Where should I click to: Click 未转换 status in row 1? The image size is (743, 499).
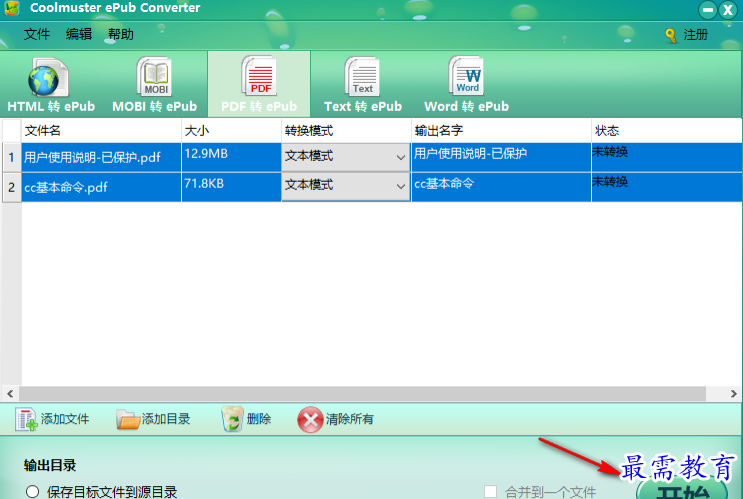pyautogui.click(x=610, y=152)
